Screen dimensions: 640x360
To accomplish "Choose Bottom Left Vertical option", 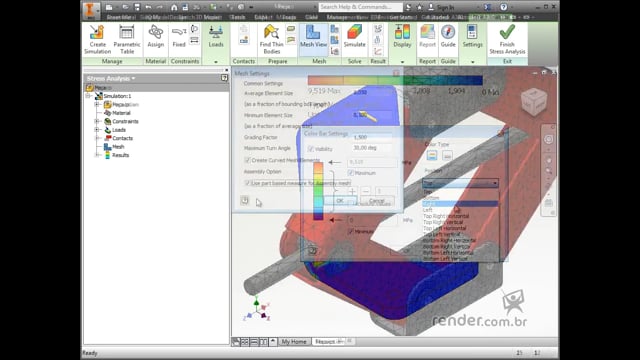I will pos(460,259).
